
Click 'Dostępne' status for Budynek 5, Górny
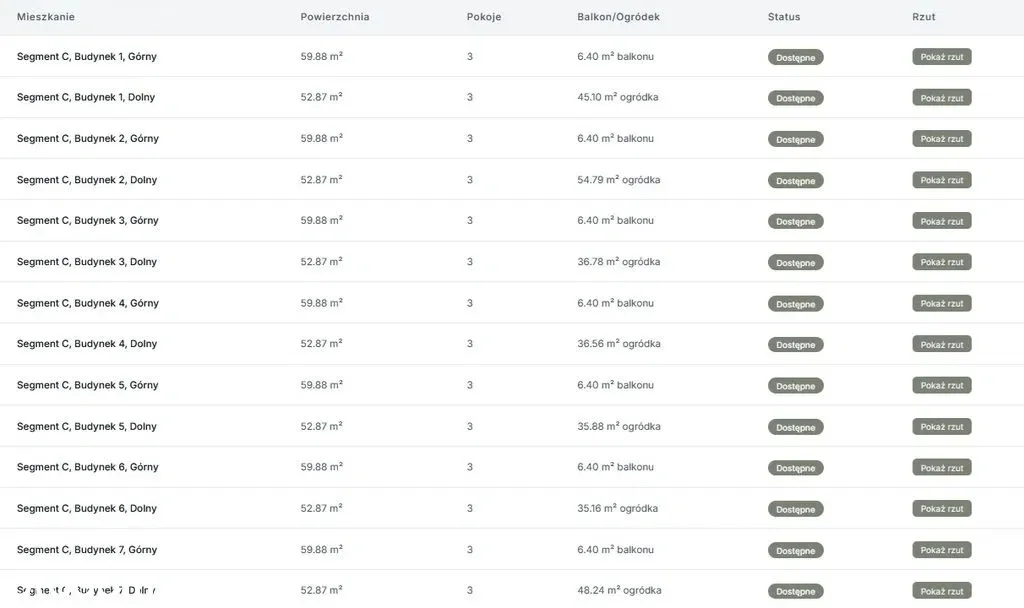[795, 386]
